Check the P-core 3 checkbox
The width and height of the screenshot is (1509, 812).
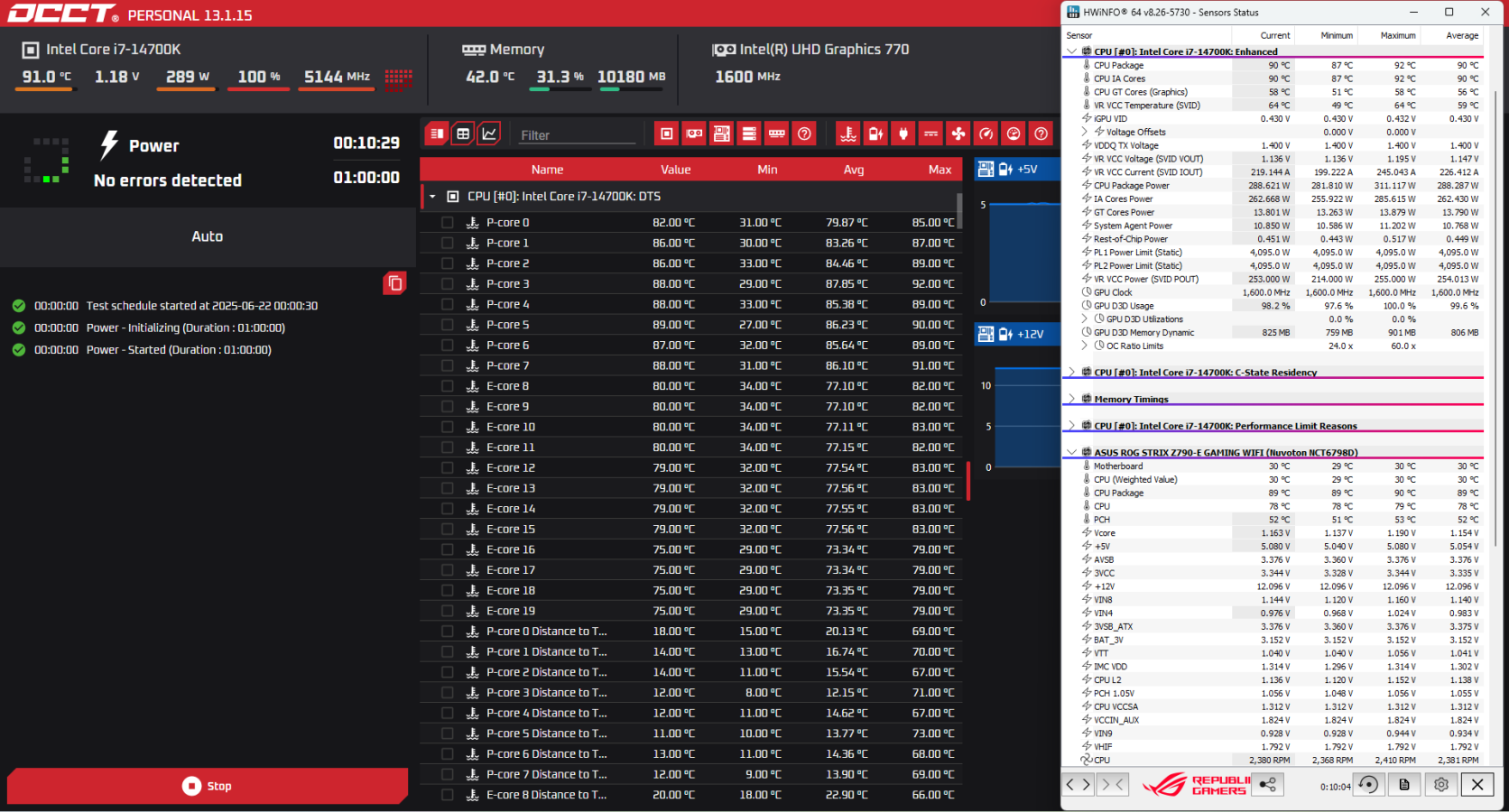click(x=447, y=284)
